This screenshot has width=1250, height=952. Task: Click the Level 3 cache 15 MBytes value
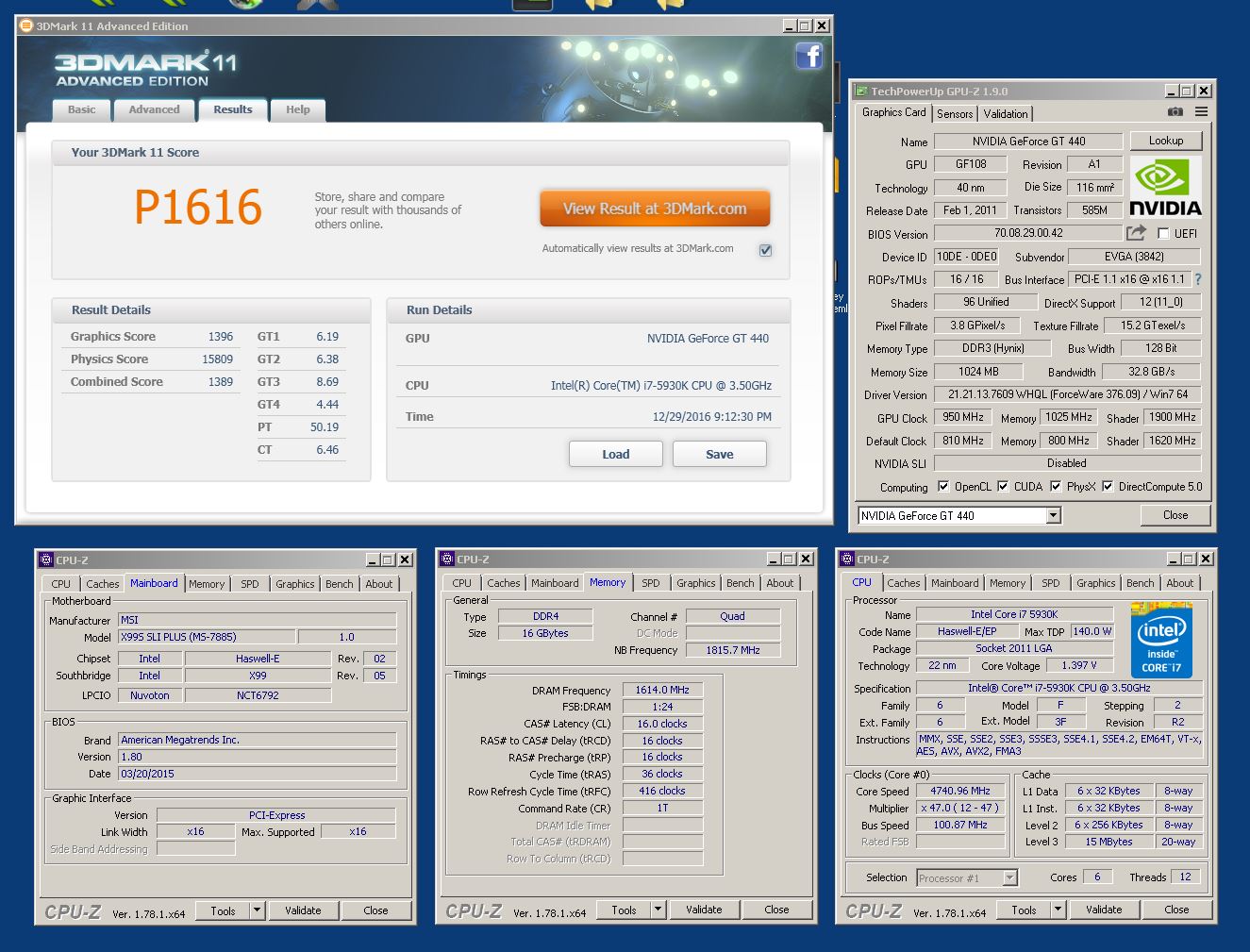coord(1108,842)
